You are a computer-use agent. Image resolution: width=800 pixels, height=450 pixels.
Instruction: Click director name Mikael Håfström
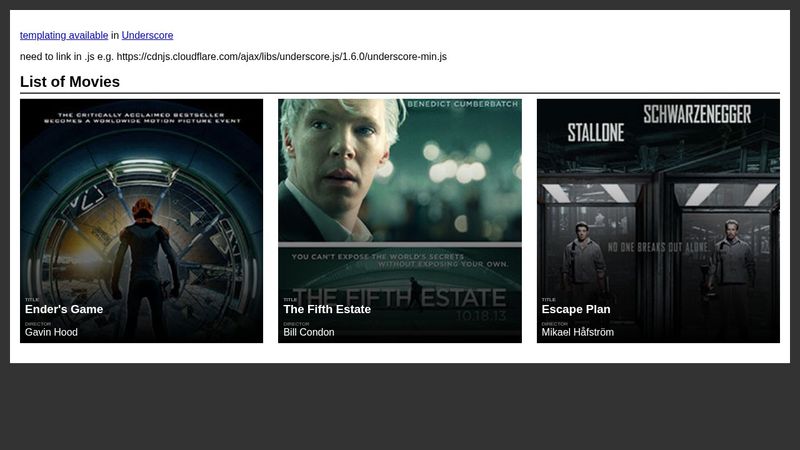578,332
